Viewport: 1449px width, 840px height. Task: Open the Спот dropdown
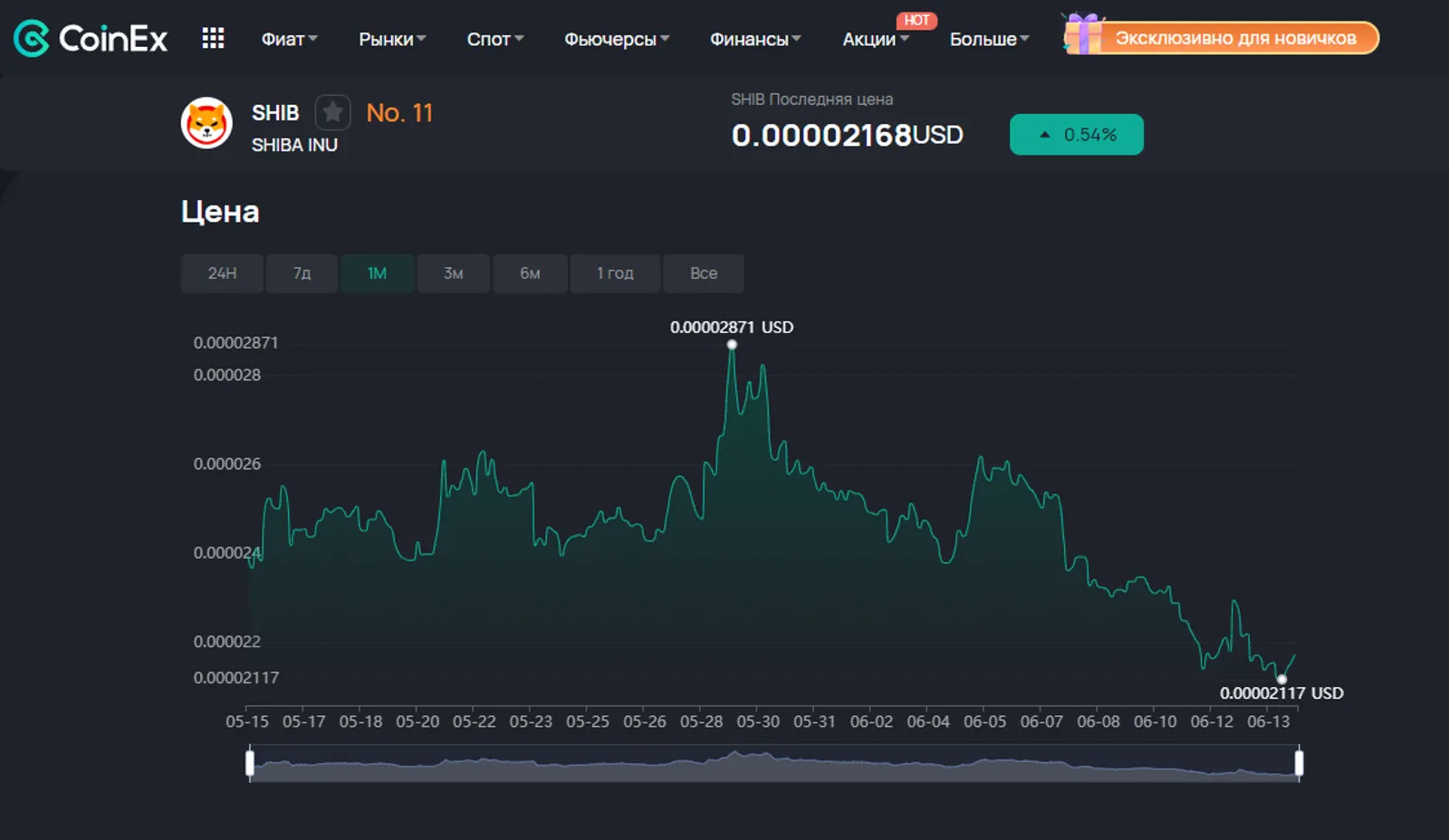click(x=495, y=39)
